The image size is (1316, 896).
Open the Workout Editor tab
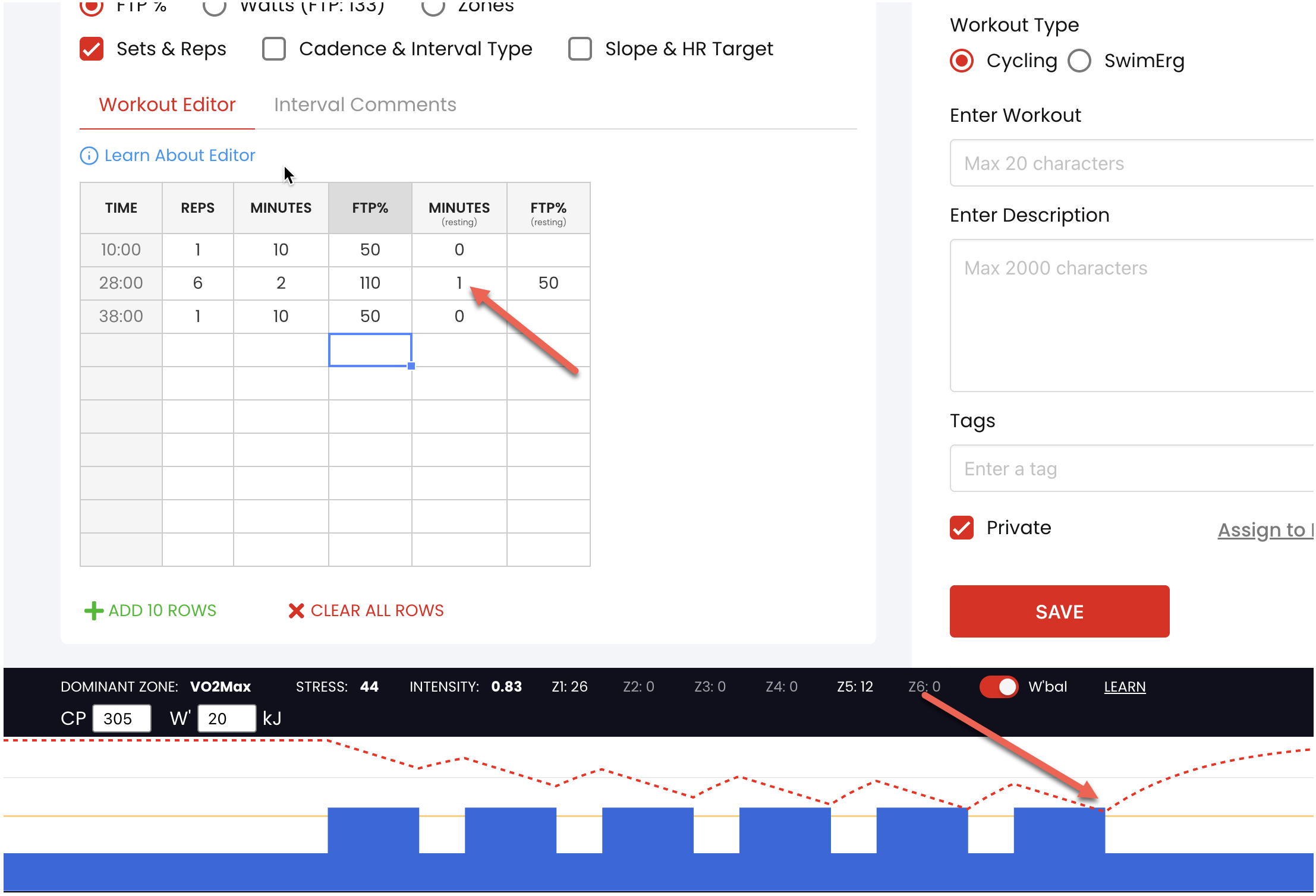coord(167,105)
